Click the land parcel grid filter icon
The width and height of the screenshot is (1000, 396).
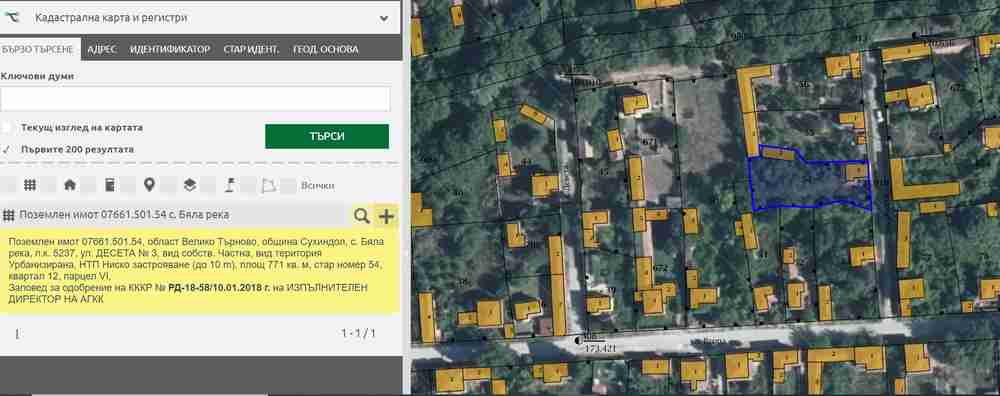[30, 185]
